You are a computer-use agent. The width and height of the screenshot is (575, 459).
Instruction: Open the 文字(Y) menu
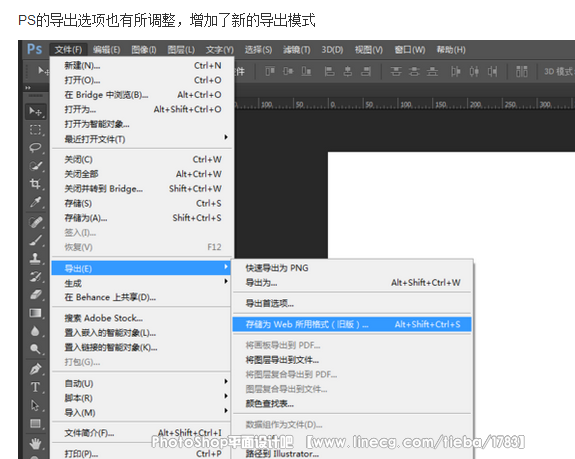pos(220,49)
